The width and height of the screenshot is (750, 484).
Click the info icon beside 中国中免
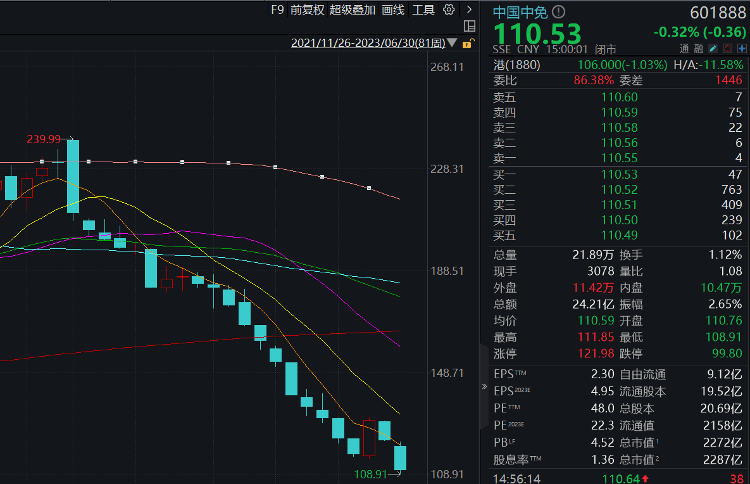558,11
